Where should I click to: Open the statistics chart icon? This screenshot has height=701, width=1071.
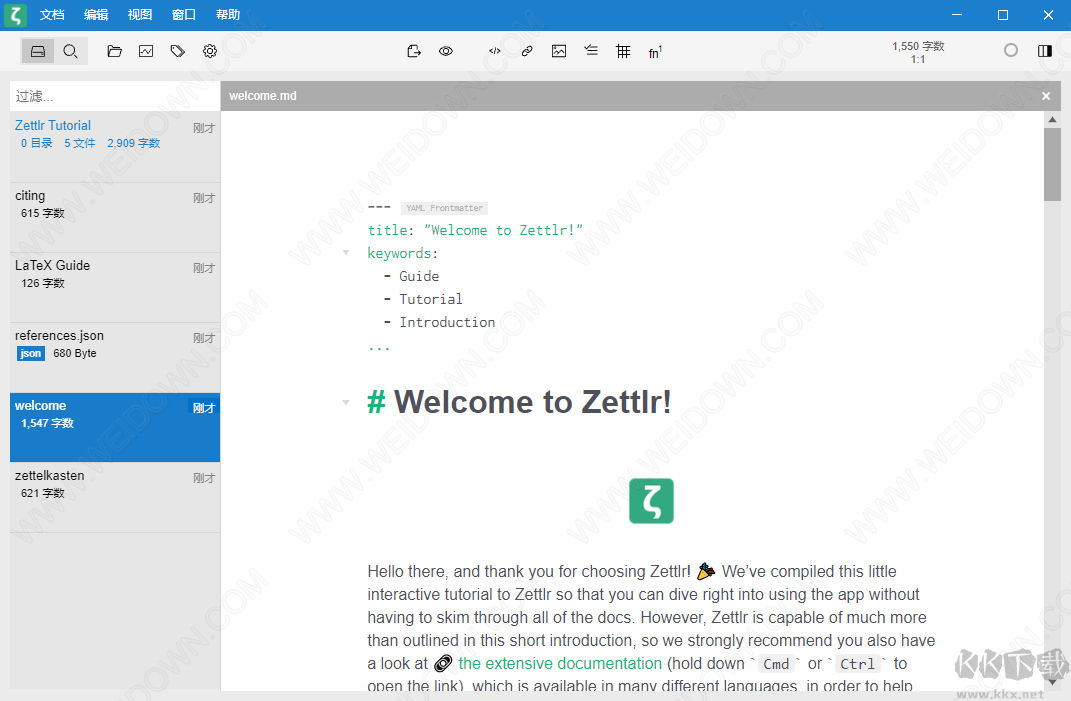click(x=145, y=51)
